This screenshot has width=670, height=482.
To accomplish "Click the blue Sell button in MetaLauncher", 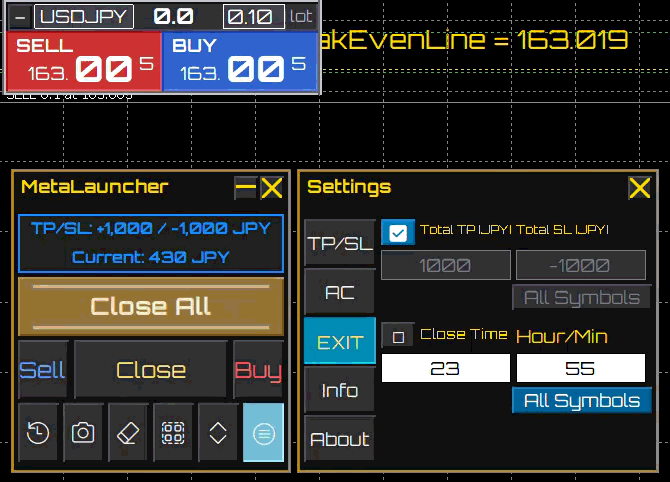I will (43, 370).
